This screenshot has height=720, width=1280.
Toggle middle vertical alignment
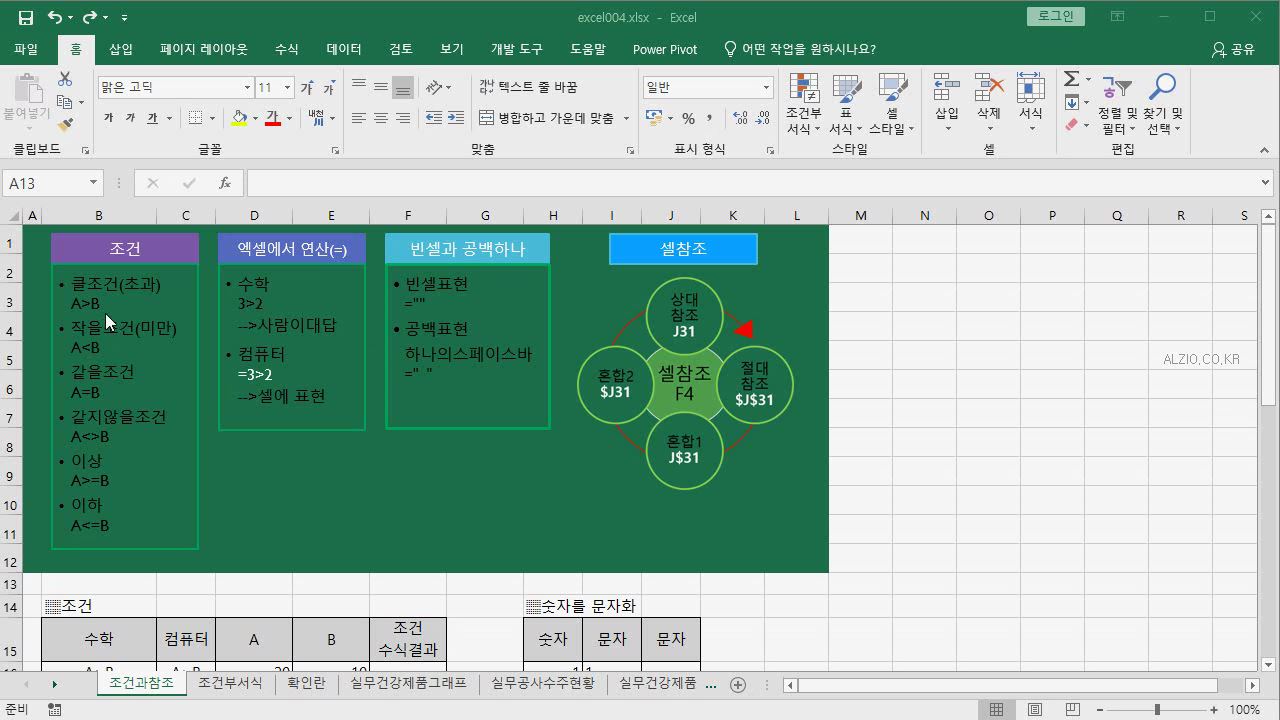[381, 87]
